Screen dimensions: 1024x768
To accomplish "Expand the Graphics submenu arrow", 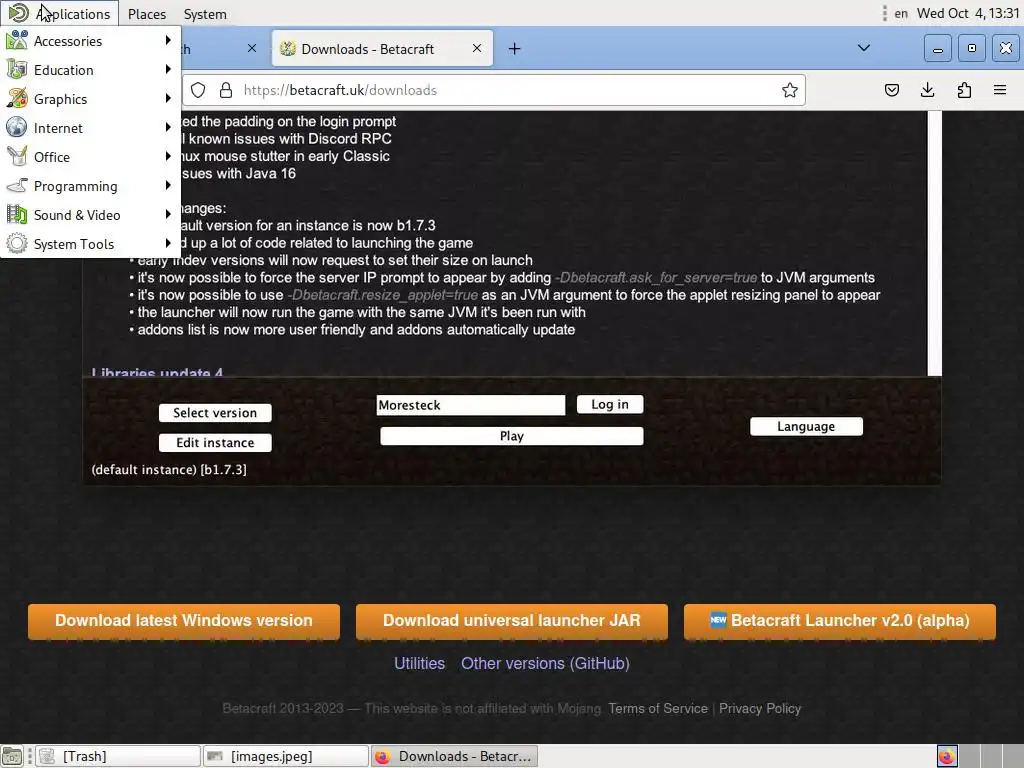I will 168,99.
